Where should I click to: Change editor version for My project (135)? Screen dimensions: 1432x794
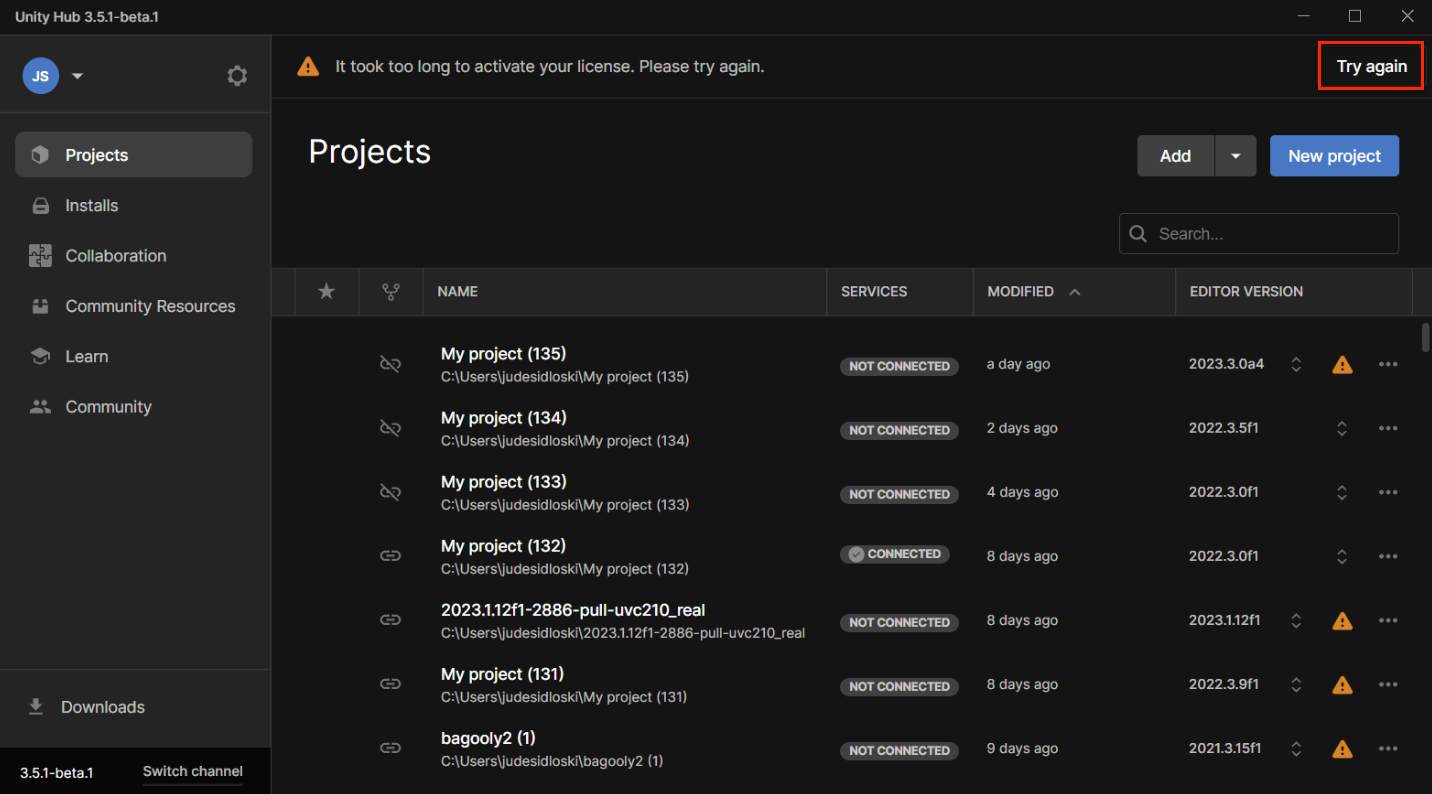[1296, 365]
